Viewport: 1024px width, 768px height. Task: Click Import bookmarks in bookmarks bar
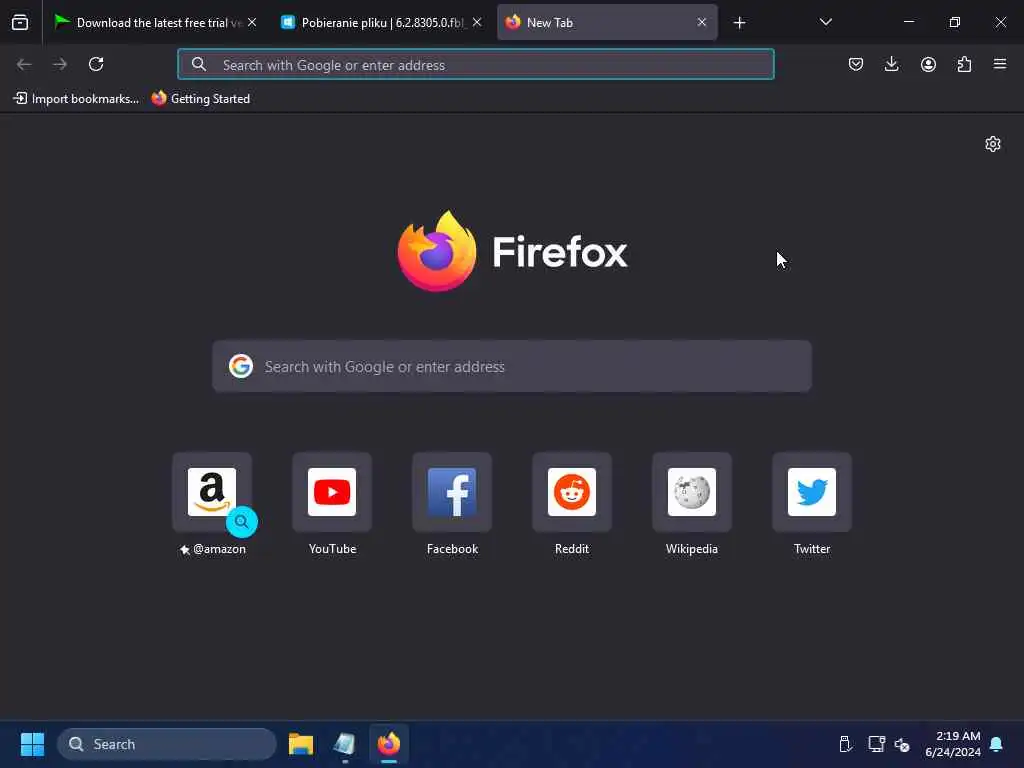pyautogui.click(x=76, y=99)
